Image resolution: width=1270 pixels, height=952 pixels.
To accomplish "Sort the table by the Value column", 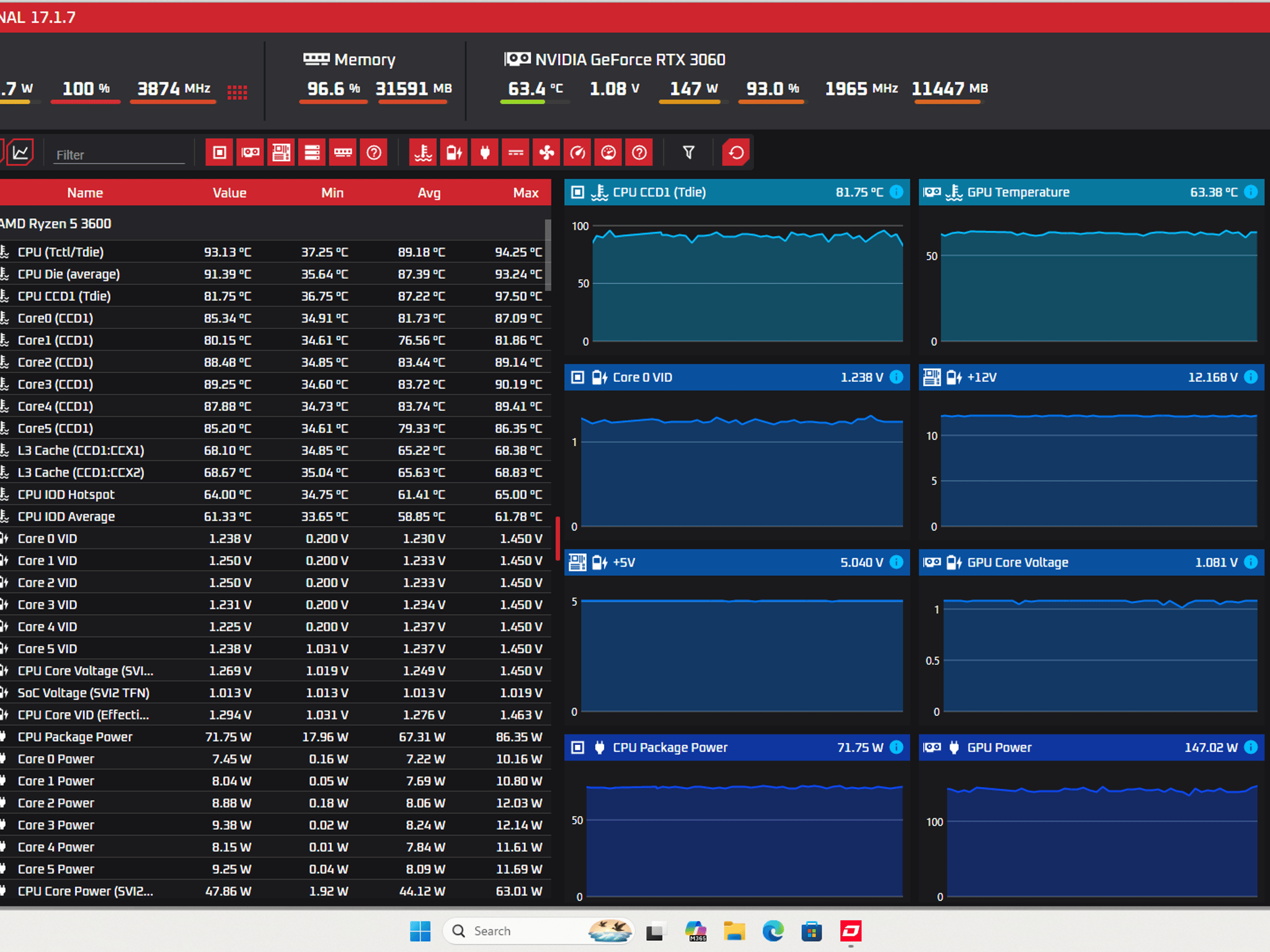I will coord(229,193).
